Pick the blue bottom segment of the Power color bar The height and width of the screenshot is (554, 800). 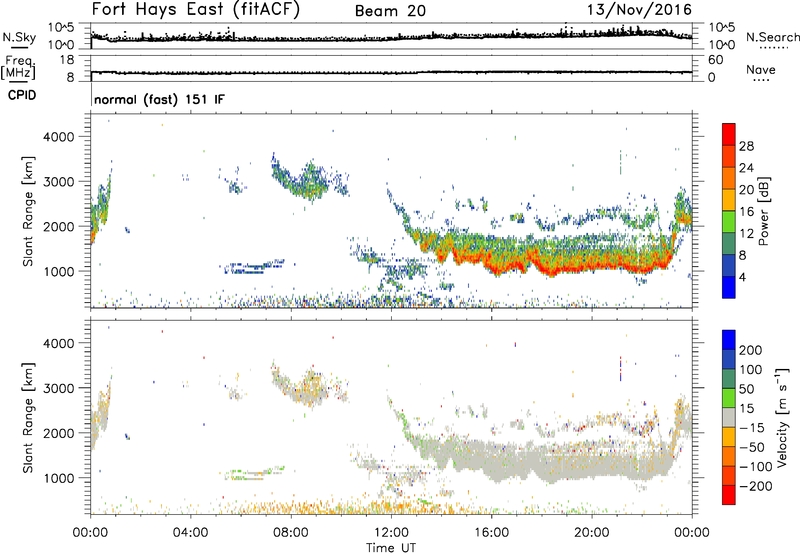(x=729, y=287)
